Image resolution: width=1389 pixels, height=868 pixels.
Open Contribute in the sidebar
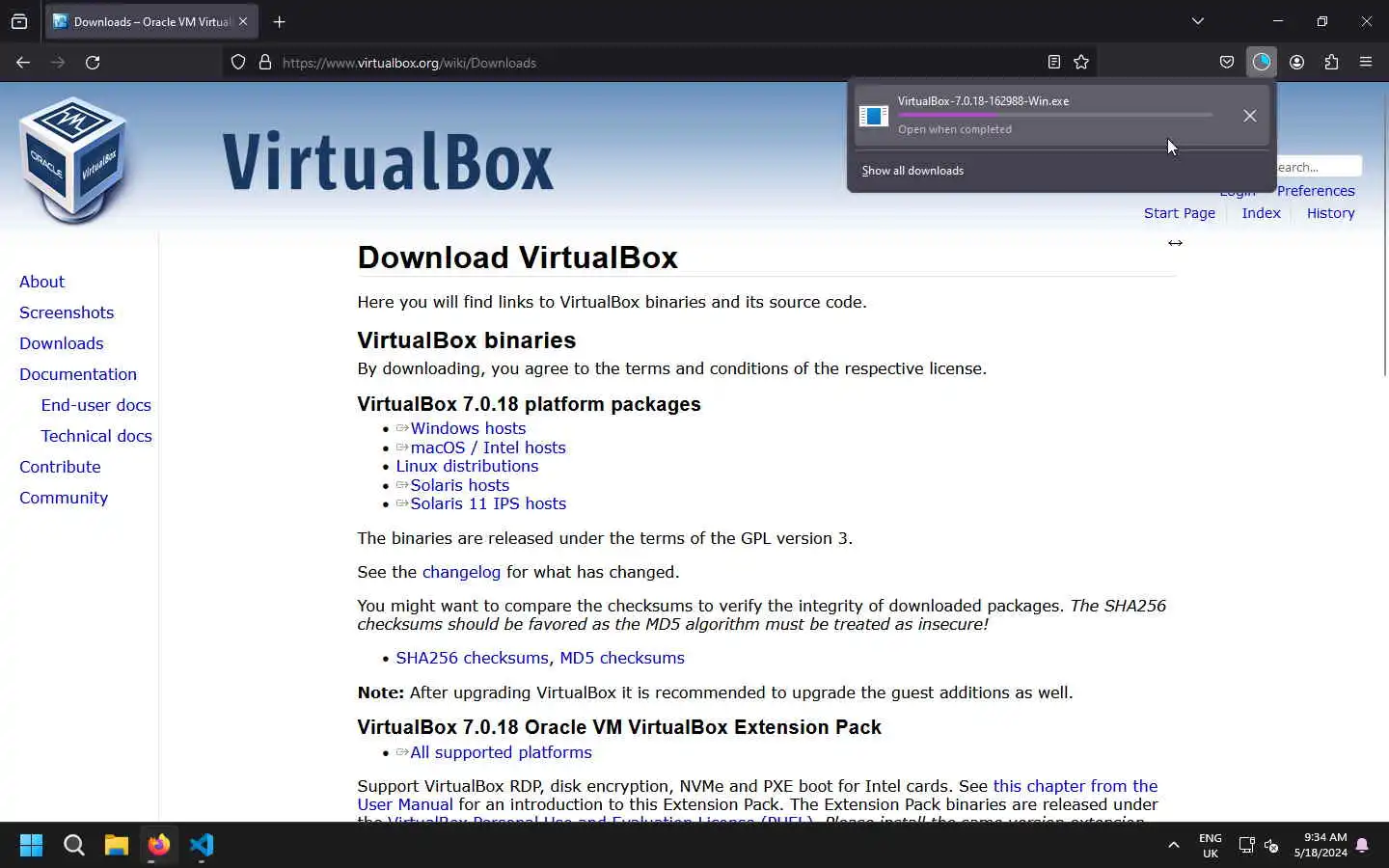click(60, 467)
